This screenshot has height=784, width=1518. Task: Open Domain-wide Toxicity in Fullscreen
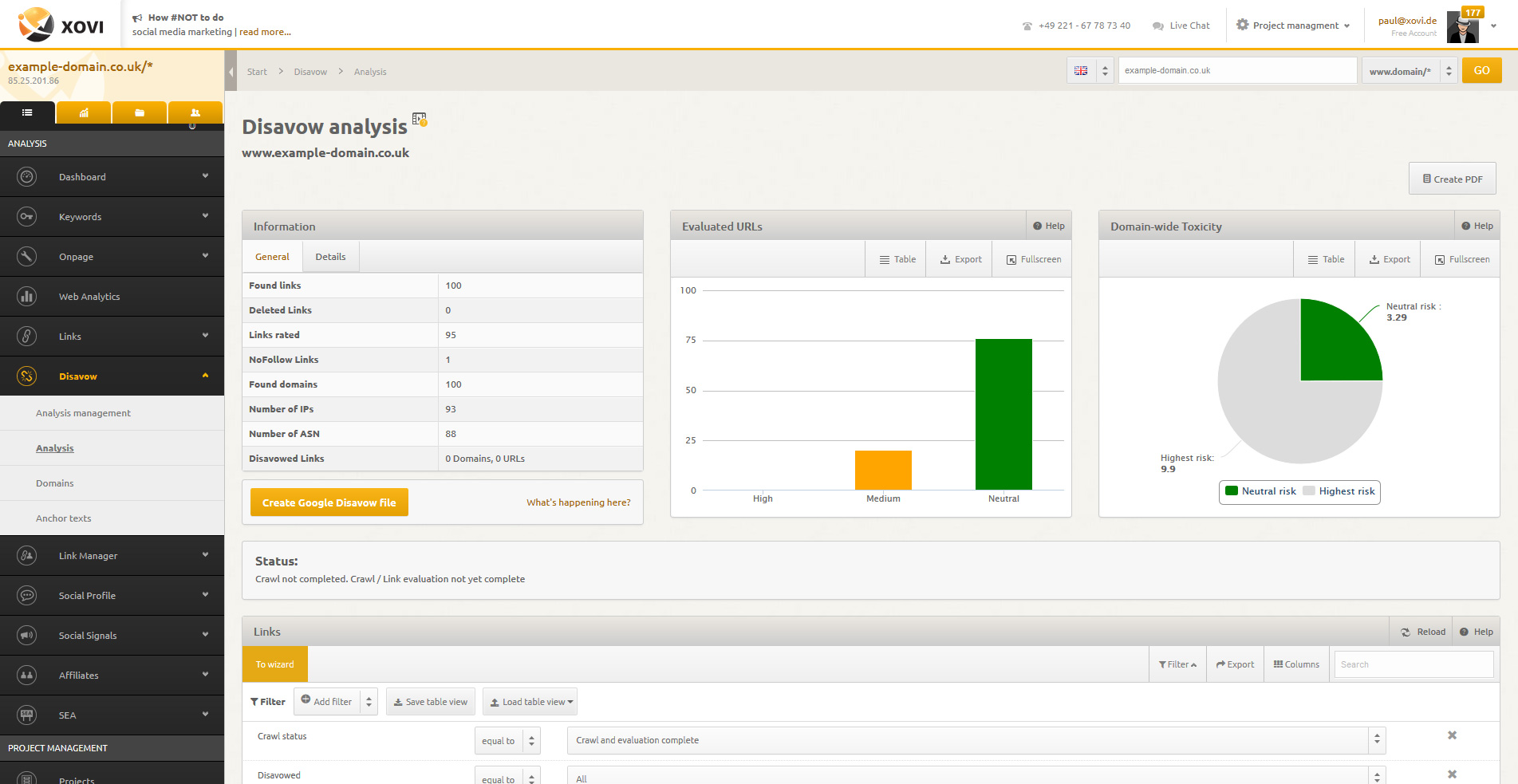click(1461, 259)
